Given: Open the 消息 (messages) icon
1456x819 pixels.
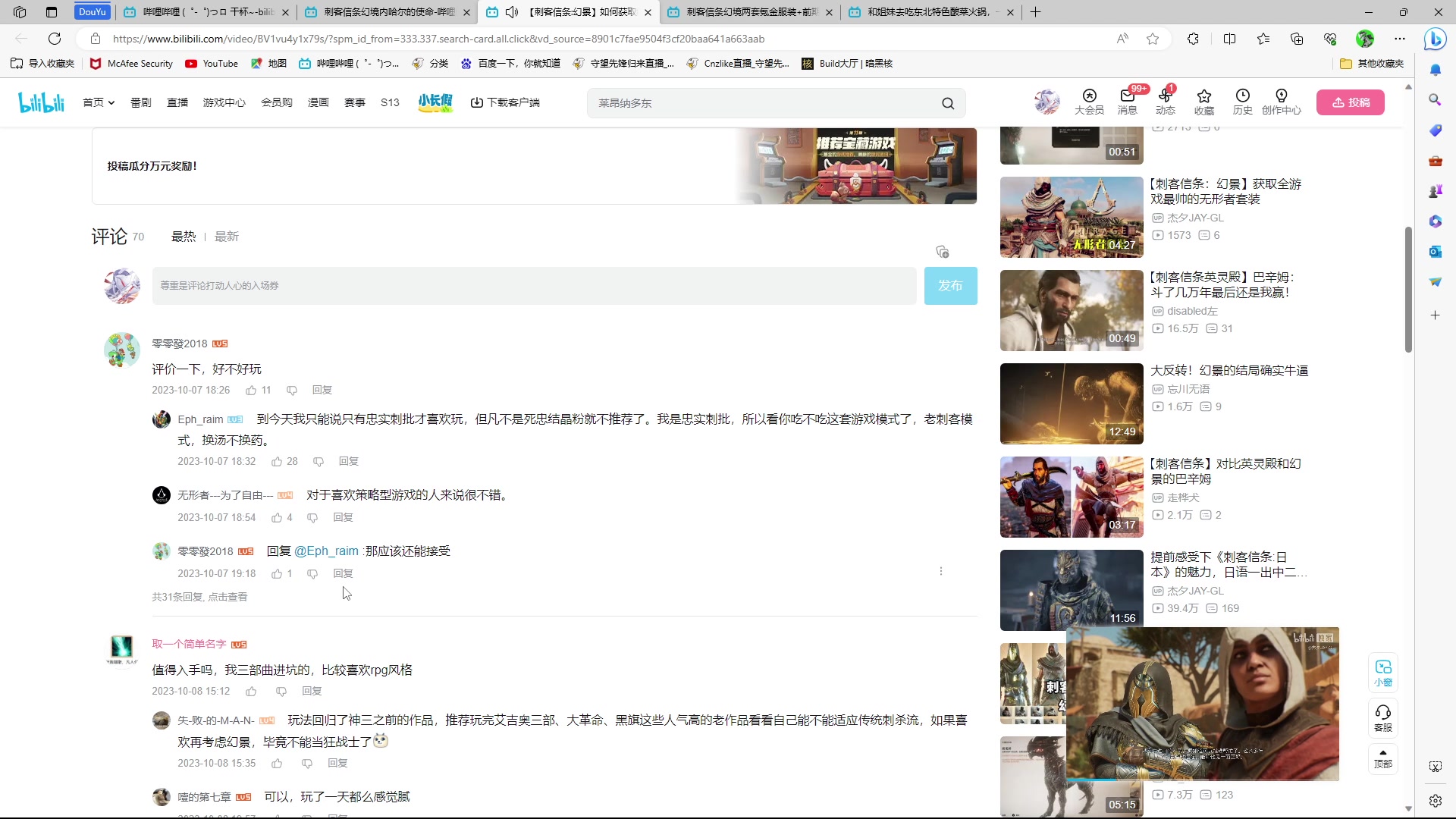Looking at the screenshot, I should click(1125, 102).
